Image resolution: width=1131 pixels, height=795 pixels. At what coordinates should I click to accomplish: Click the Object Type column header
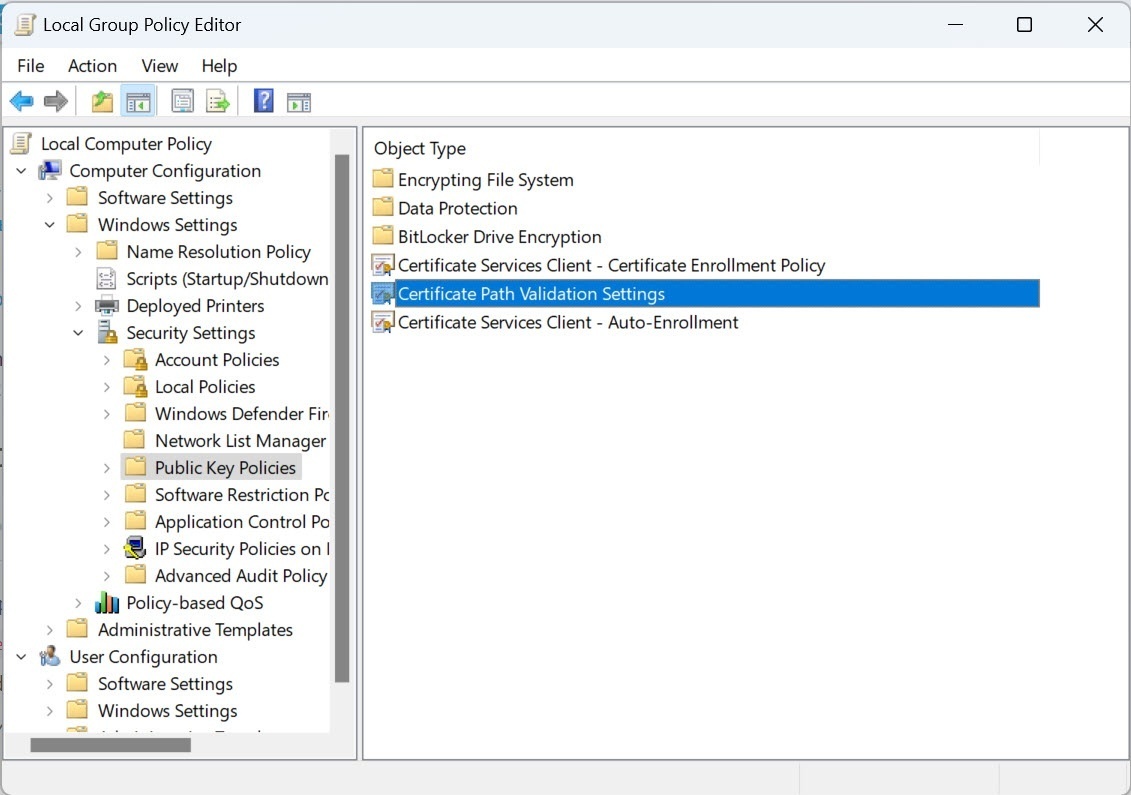(420, 148)
